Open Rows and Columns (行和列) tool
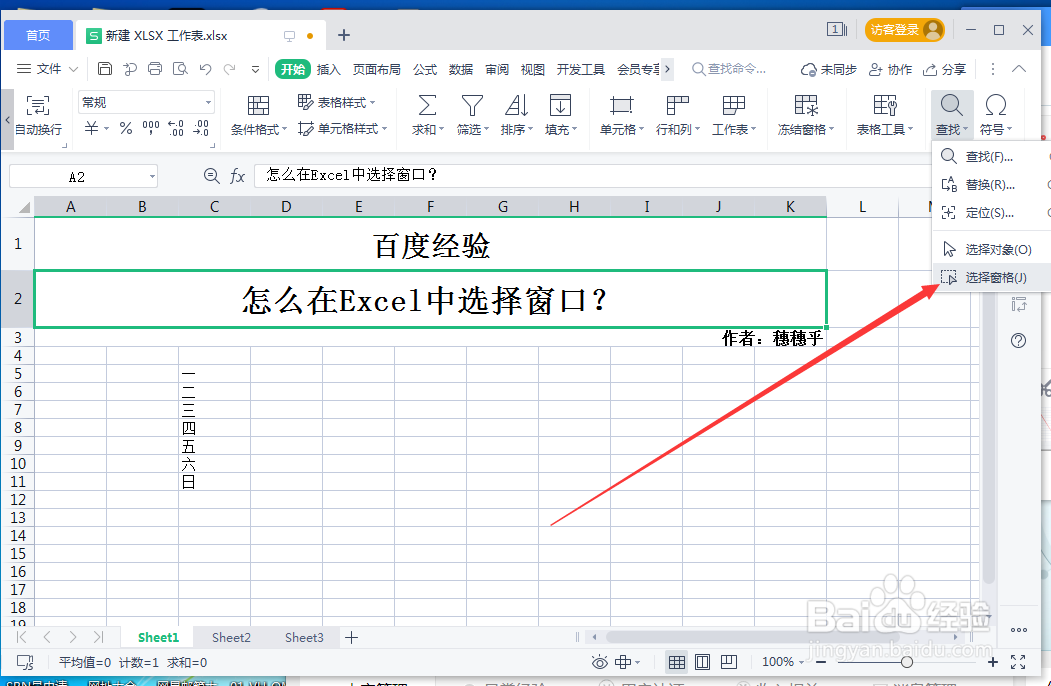 pyautogui.click(x=678, y=115)
